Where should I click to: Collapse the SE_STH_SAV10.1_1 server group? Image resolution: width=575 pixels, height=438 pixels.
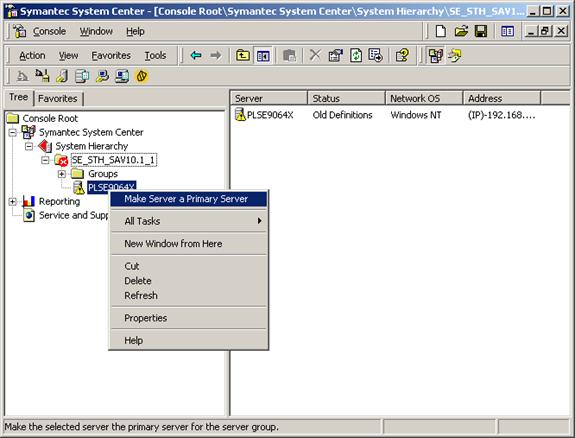coord(45,160)
